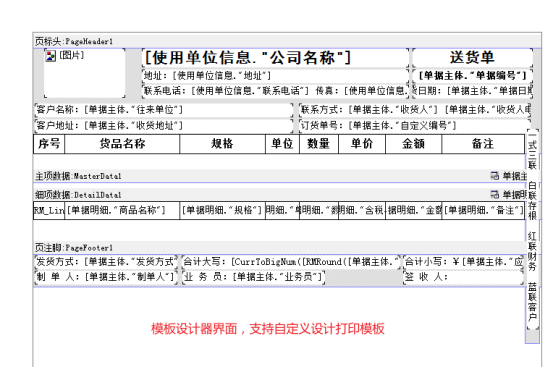Select the company name title field
Image resolution: width=554 pixels, height=368 pixels.
click(276, 58)
